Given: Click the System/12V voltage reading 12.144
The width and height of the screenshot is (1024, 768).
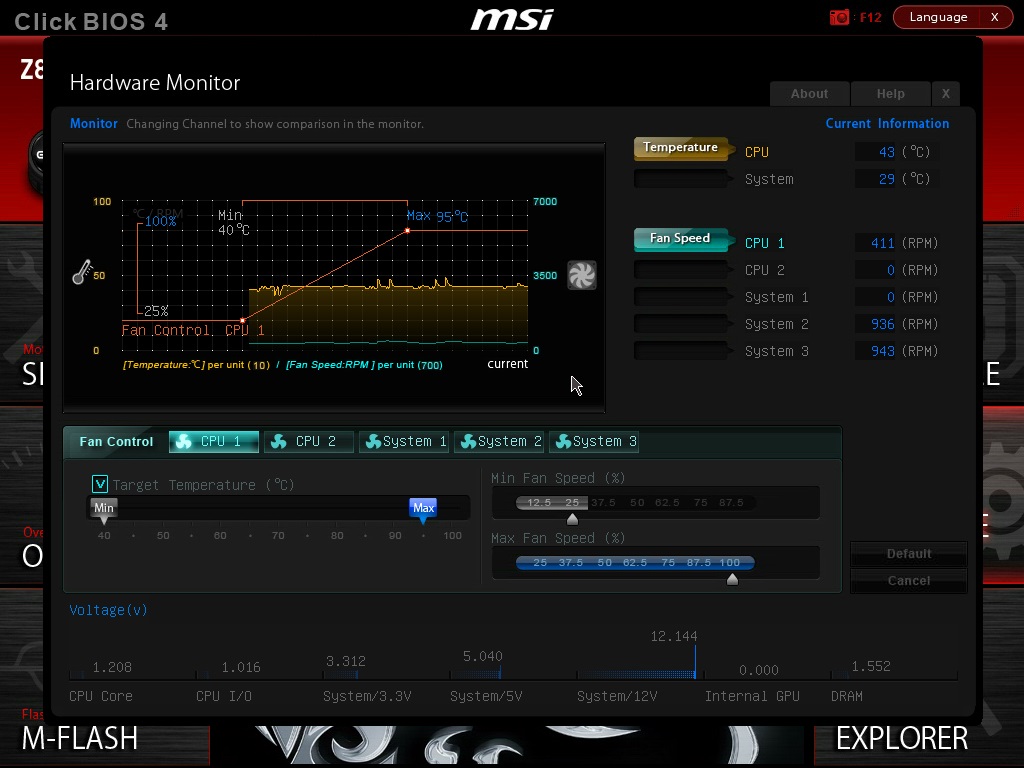Looking at the screenshot, I should coord(673,636).
